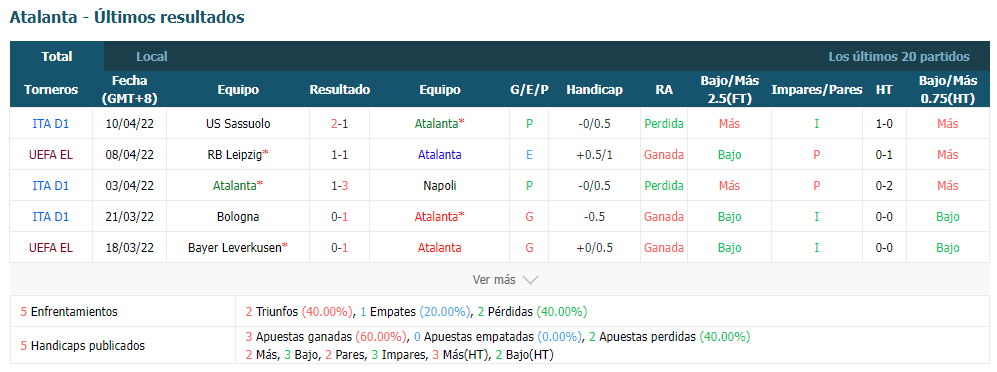Select the Total tab
This screenshot has width=997, height=372.
coord(57,57)
